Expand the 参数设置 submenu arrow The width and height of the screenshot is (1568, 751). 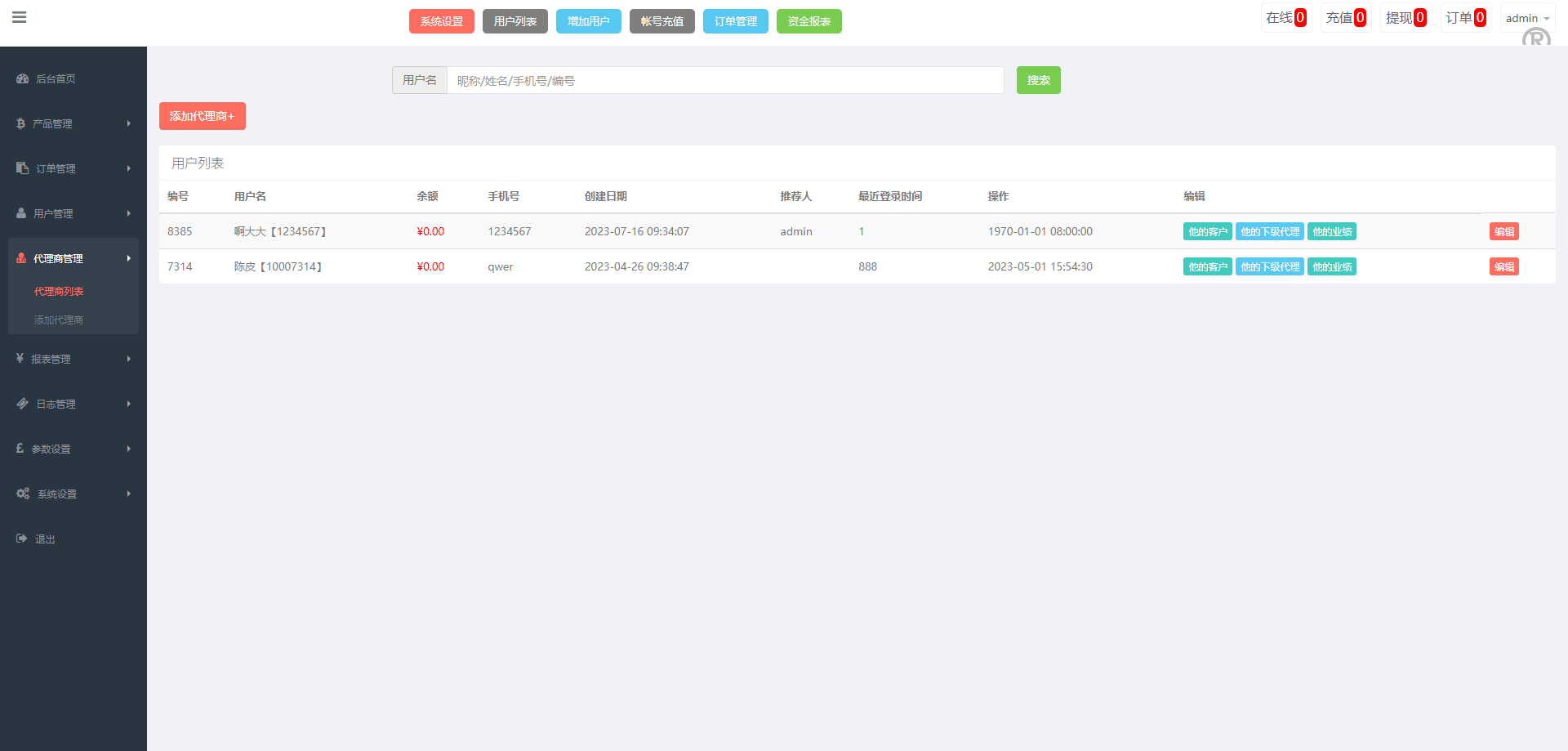click(x=128, y=449)
